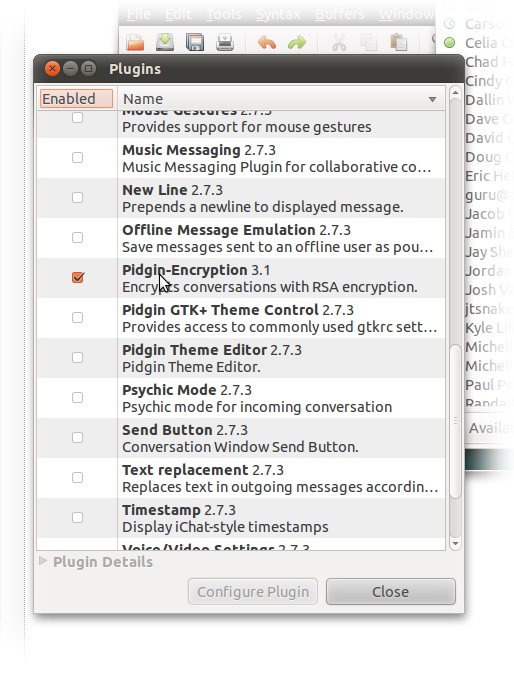Click the green status icon beside Celia
514x674 pixels.
click(450, 43)
